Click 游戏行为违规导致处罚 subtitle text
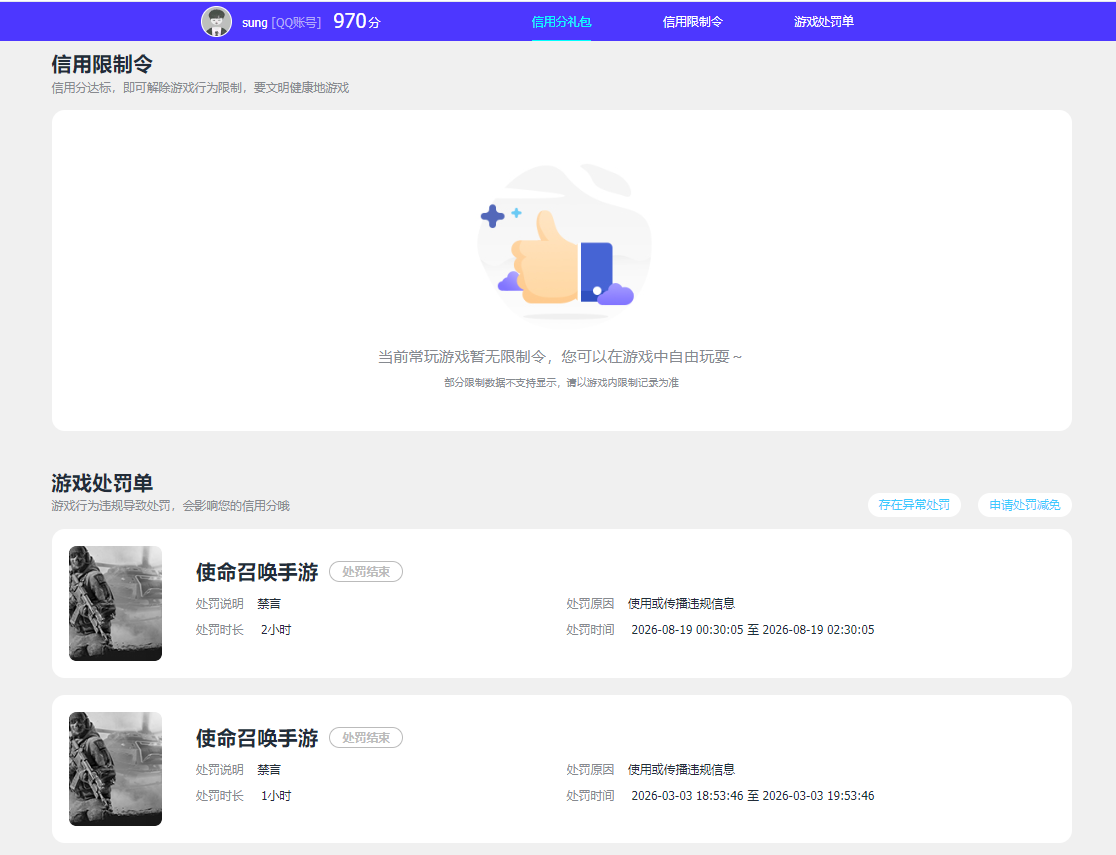 click(x=170, y=505)
